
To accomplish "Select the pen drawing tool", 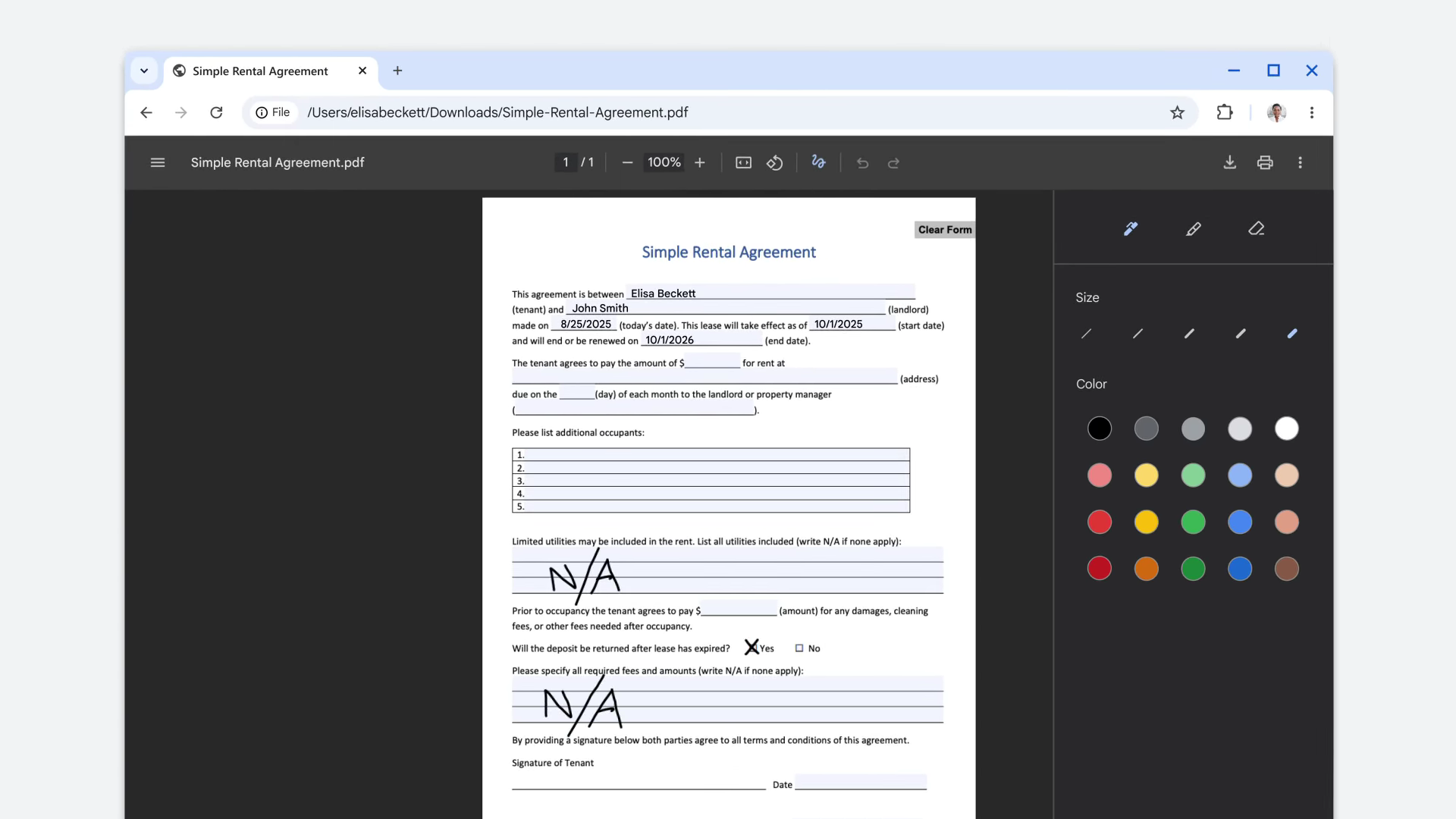I will (x=1130, y=228).
